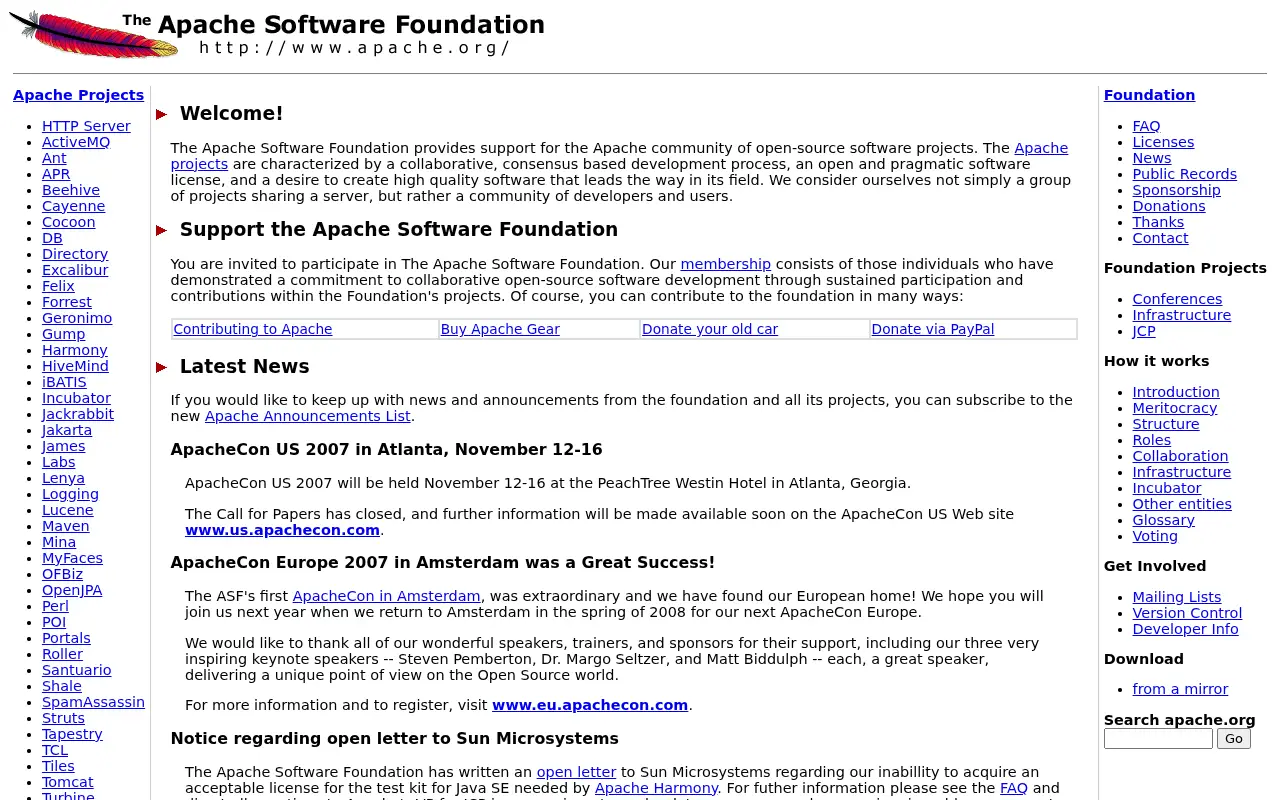Screen dimensions: 1280x800
Task: Follow the www.eu.apachecon.com link
Action: pos(590,705)
